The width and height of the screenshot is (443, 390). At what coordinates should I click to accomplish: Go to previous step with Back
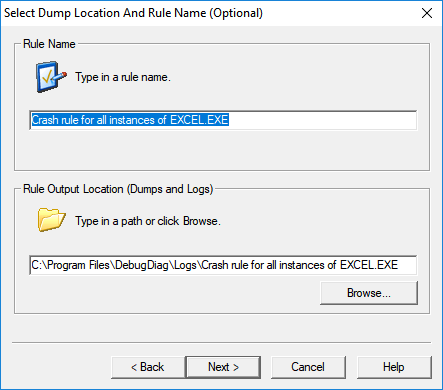coord(148,367)
